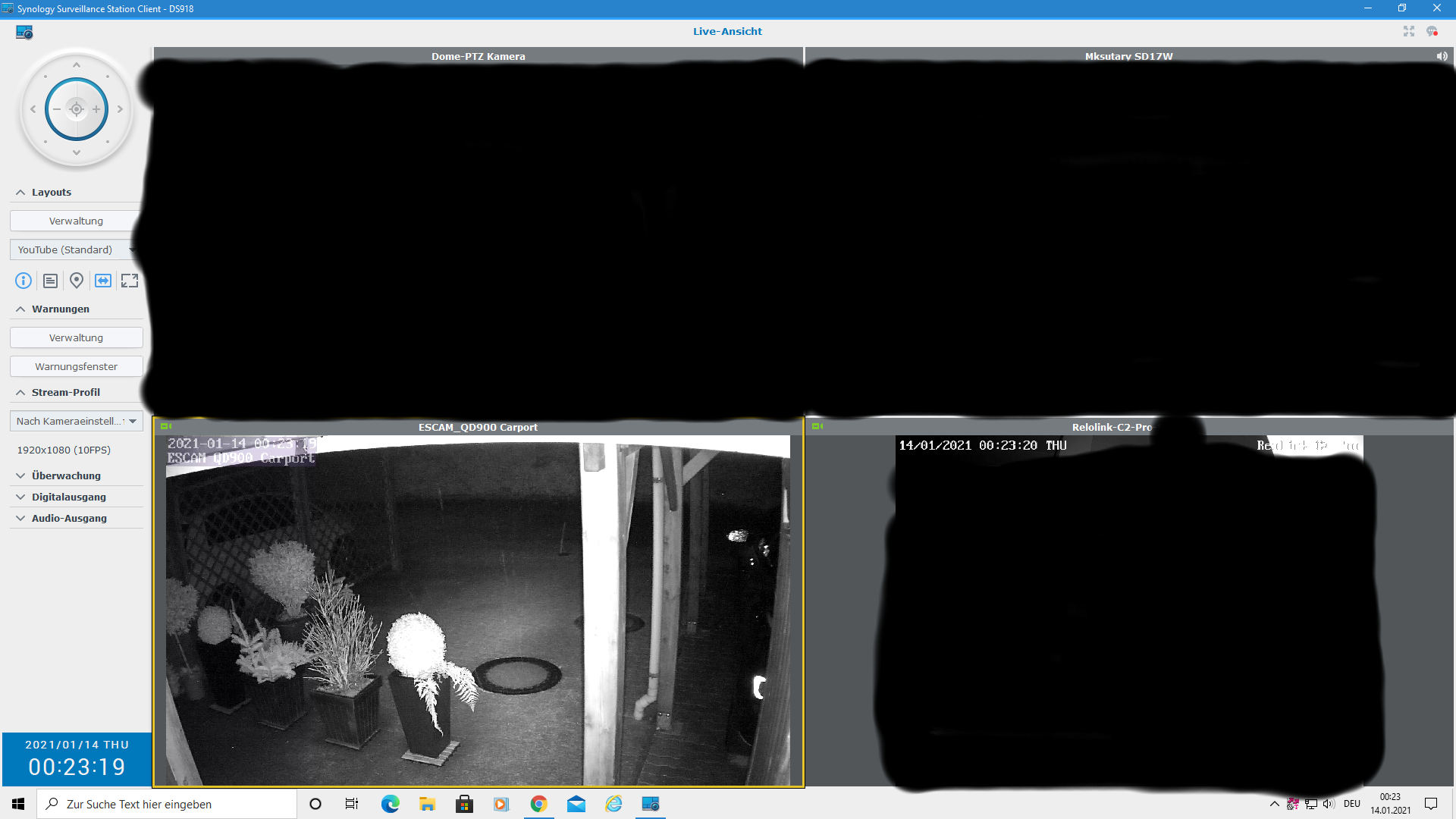Image resolution: width=1456 pixels, height=819 pixels.
Task: Select the ESCAM_QD900 Carport camera feed
Action: point(478,607)
